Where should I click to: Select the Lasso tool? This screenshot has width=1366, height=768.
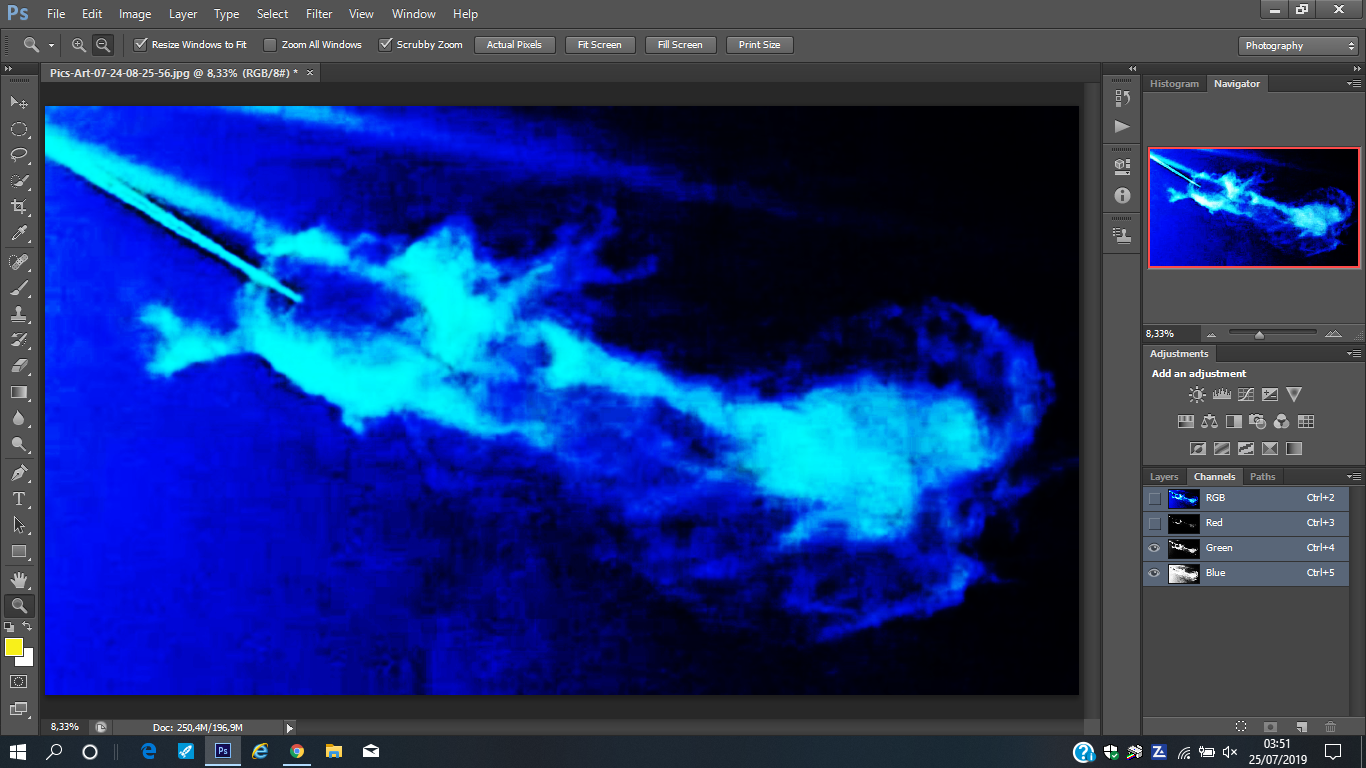pyautogui.click(x=18, y=155)
